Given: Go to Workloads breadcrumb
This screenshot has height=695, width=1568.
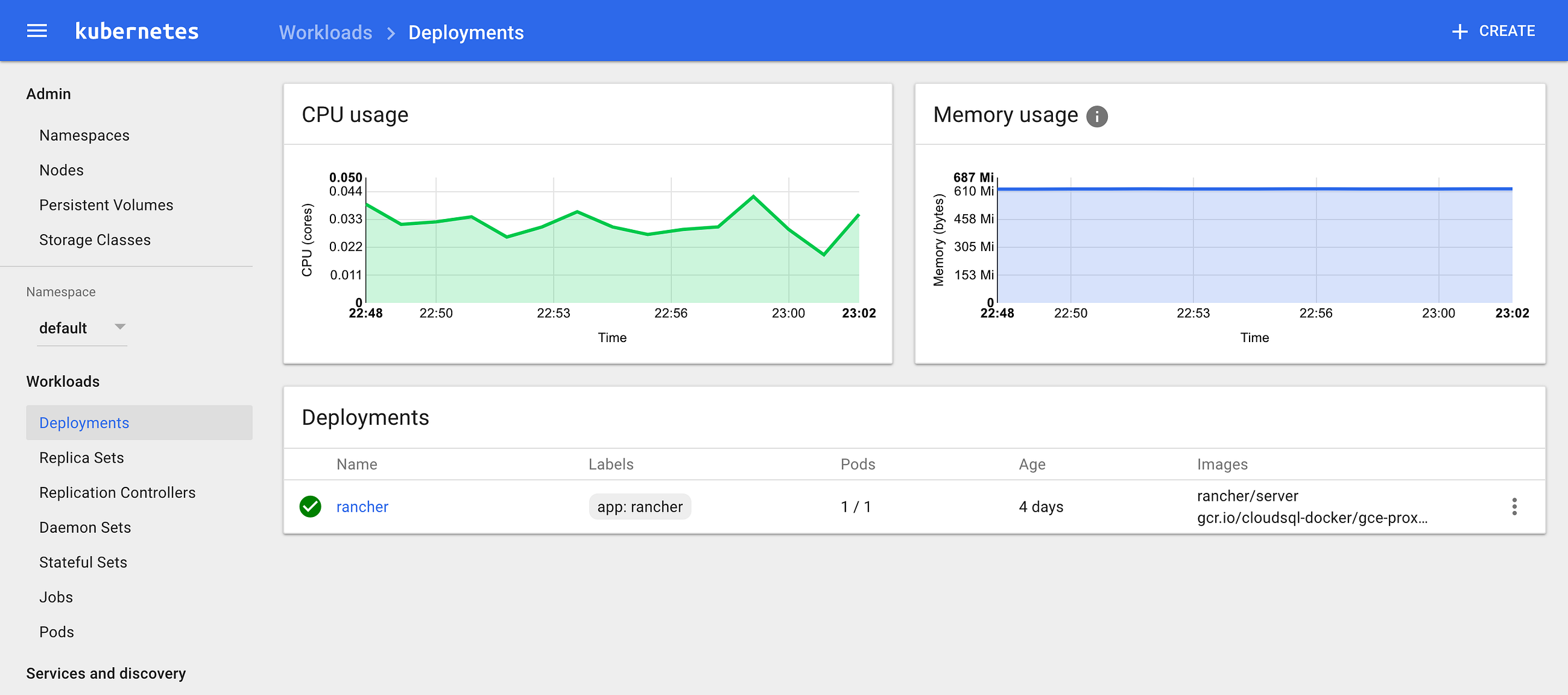Looking at the screenshot, I should [x=326, y=33].
